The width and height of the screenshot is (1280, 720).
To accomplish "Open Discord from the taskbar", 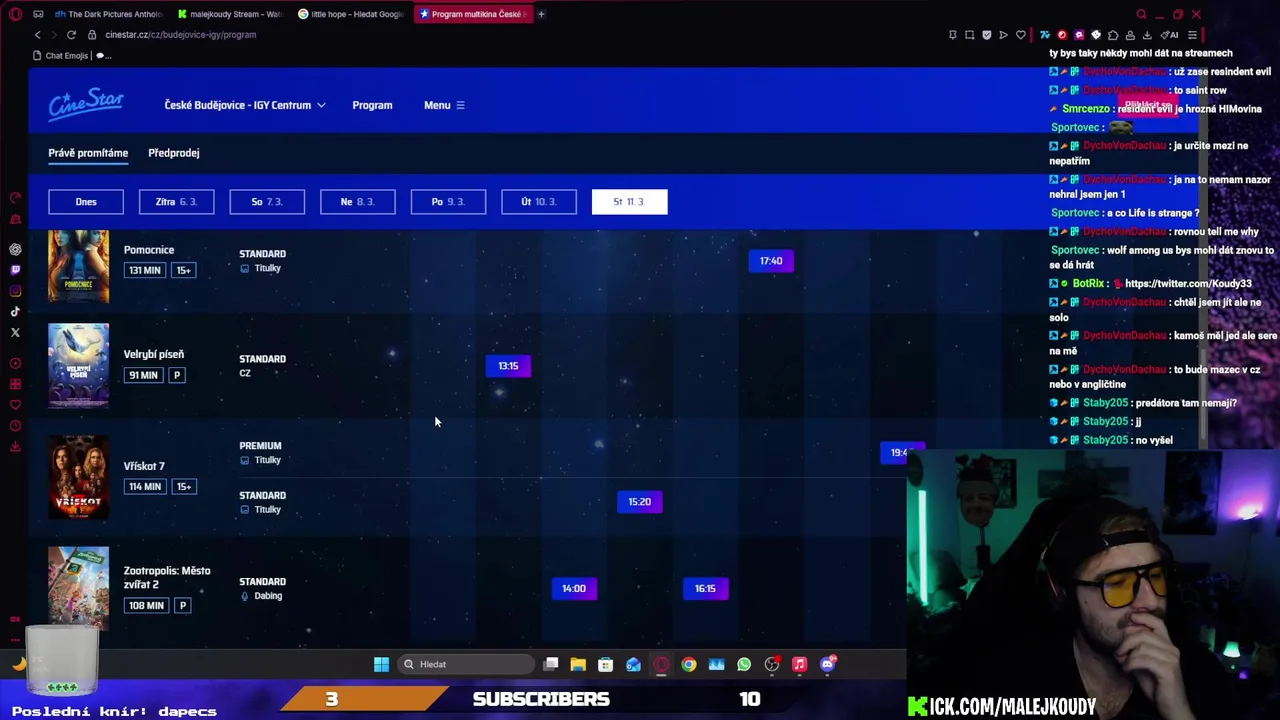I will 827,665.
